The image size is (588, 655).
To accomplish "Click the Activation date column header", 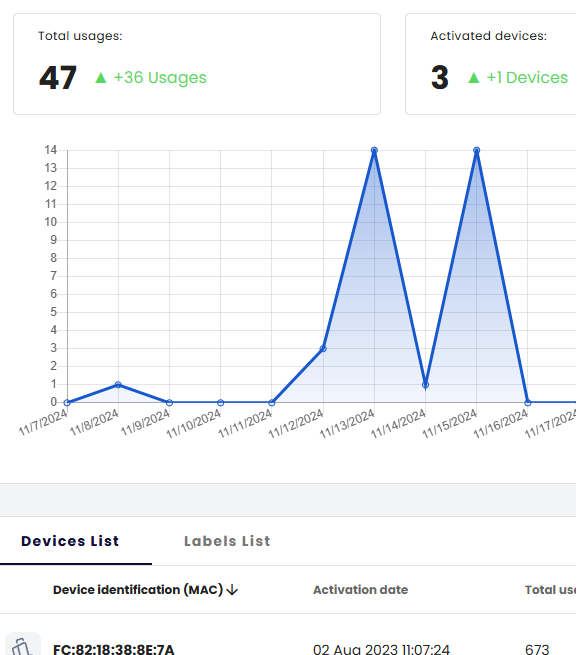I will pyautogui.click(x=360, y=590).
